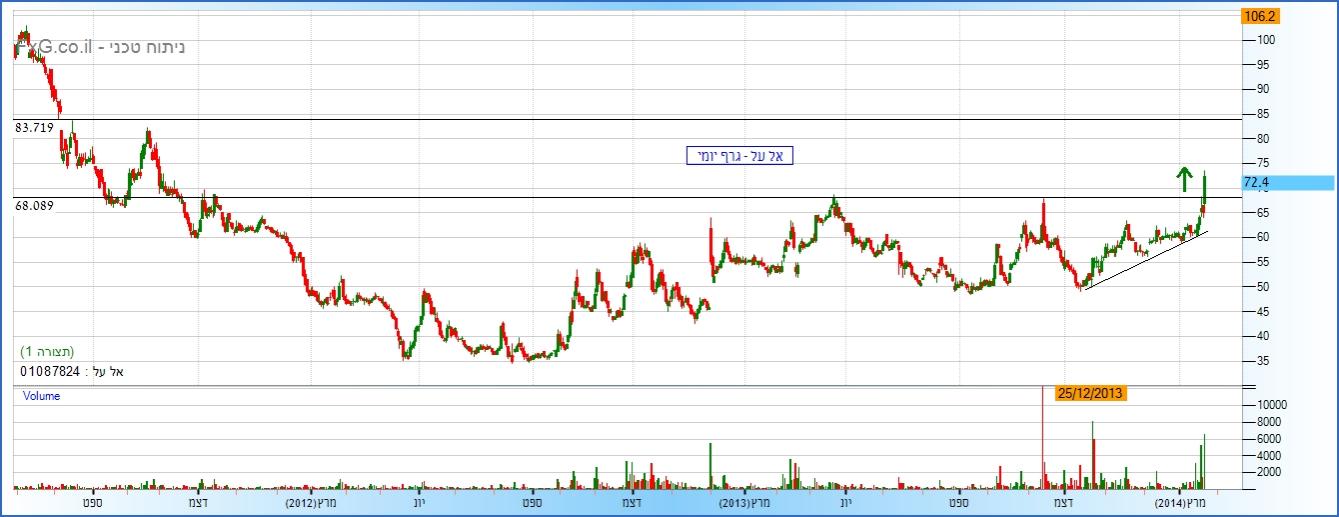Viewport: 1339px width, 517px height.
Task: Click the 10000 volume axis tick
Action: coord(1265,404)
